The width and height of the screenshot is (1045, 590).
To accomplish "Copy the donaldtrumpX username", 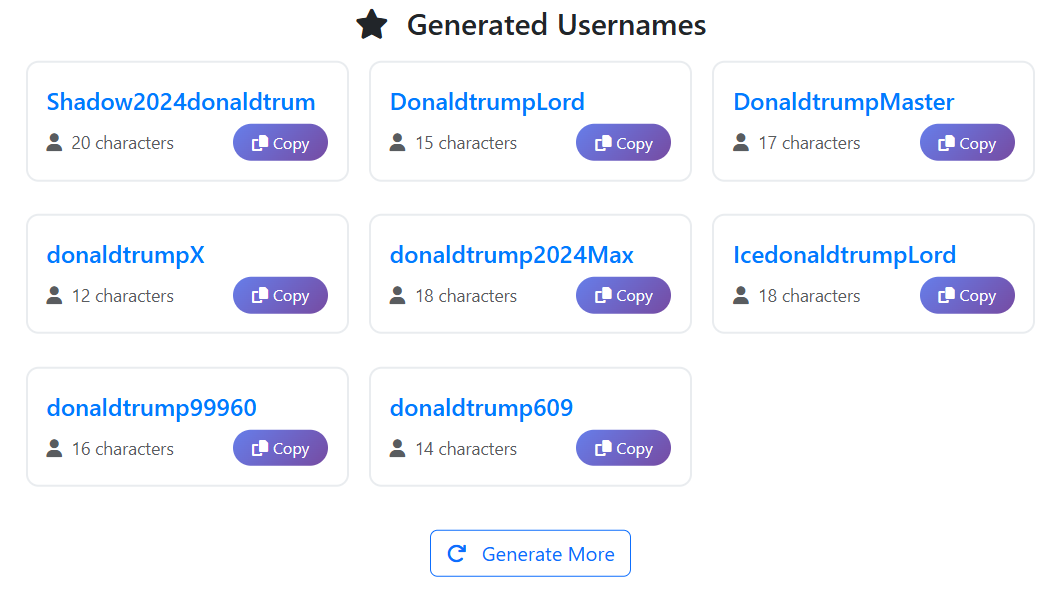I will click(280, 295).
